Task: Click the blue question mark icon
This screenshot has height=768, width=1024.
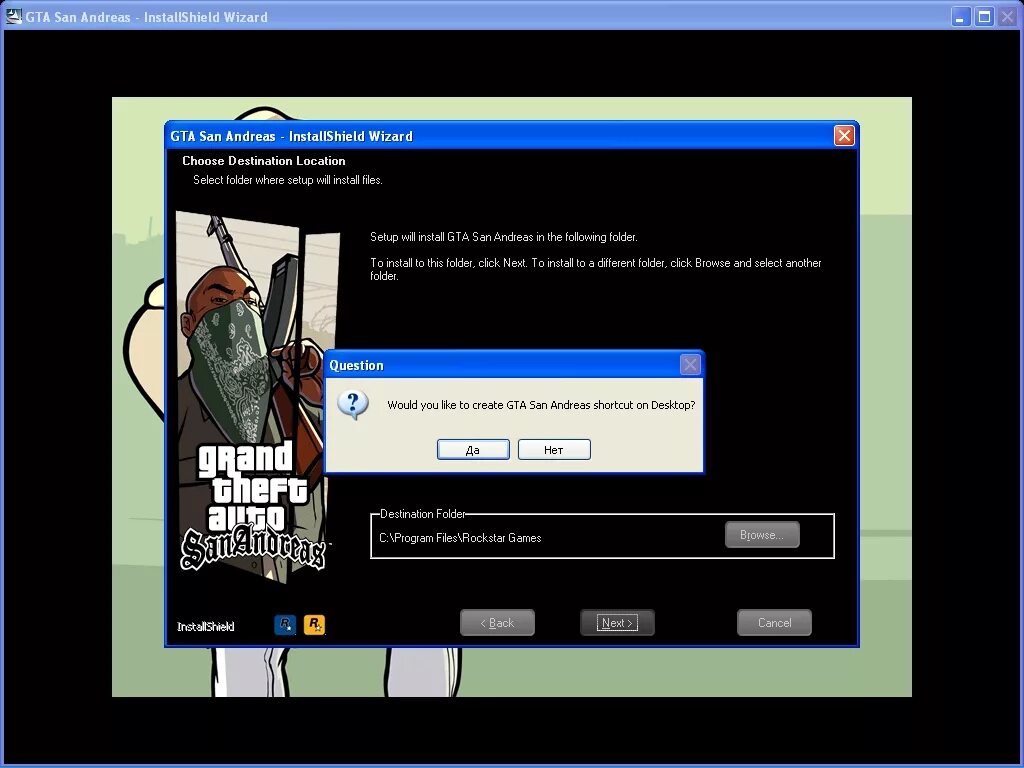Action: 353,405
